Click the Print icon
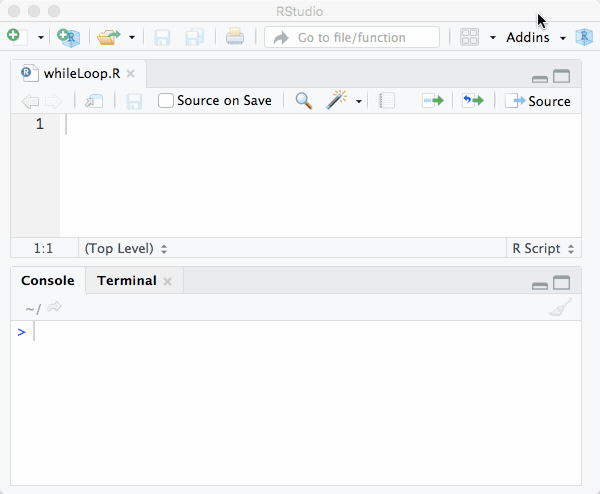This screenshot has height=494, width=600. tap(235, 37)
